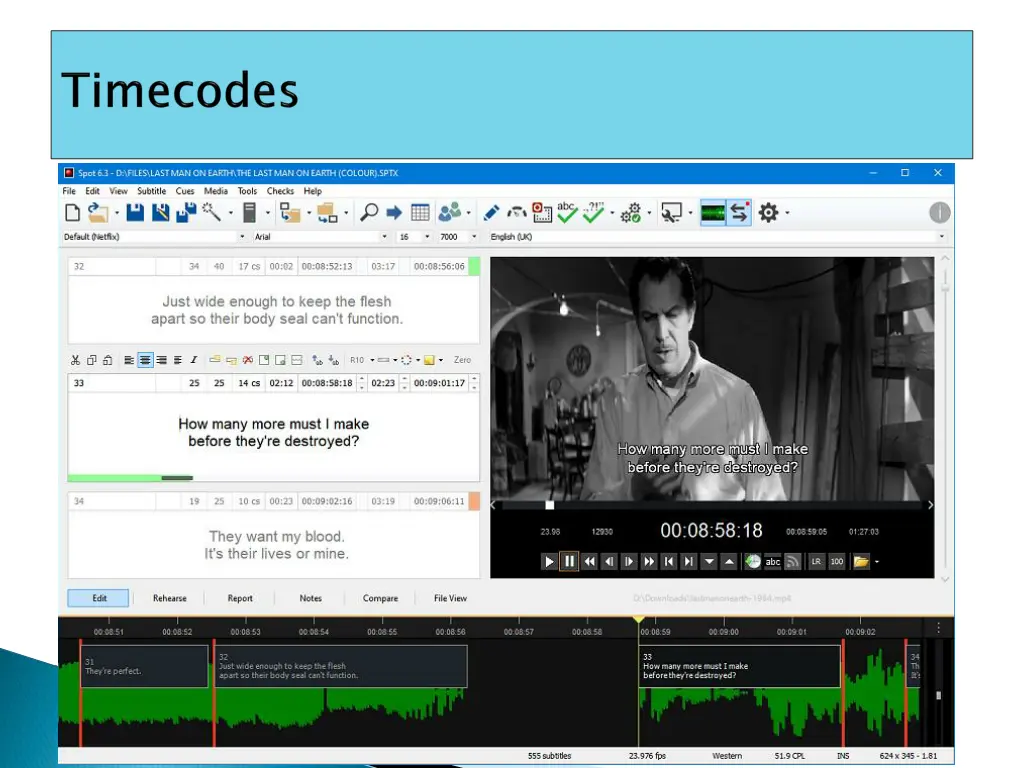The image size is (1024, 768).
Task: Open the Cues menu
Action: 185,191
